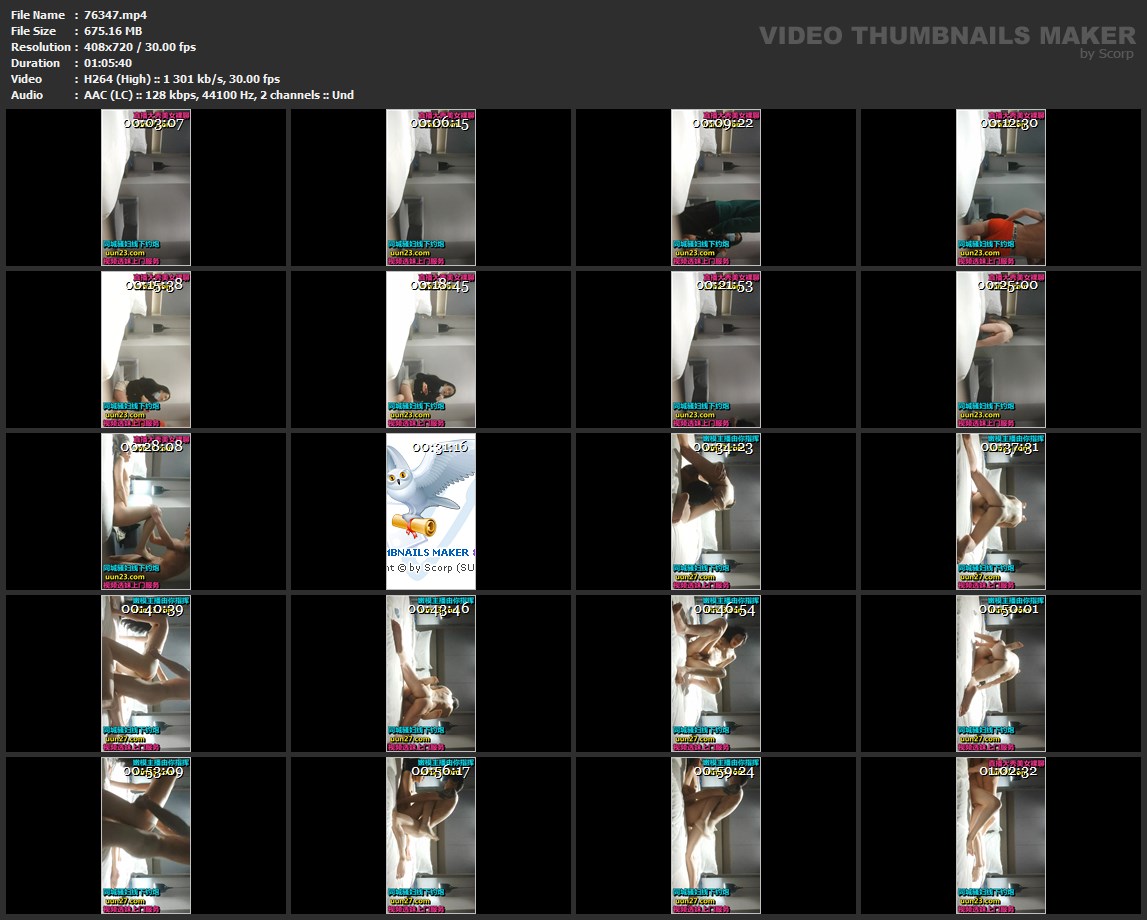Open the thumbnail stamped 00:03:07
Image resolution: width=1147 pixels, height=920 pixels.
pos(146,190)
